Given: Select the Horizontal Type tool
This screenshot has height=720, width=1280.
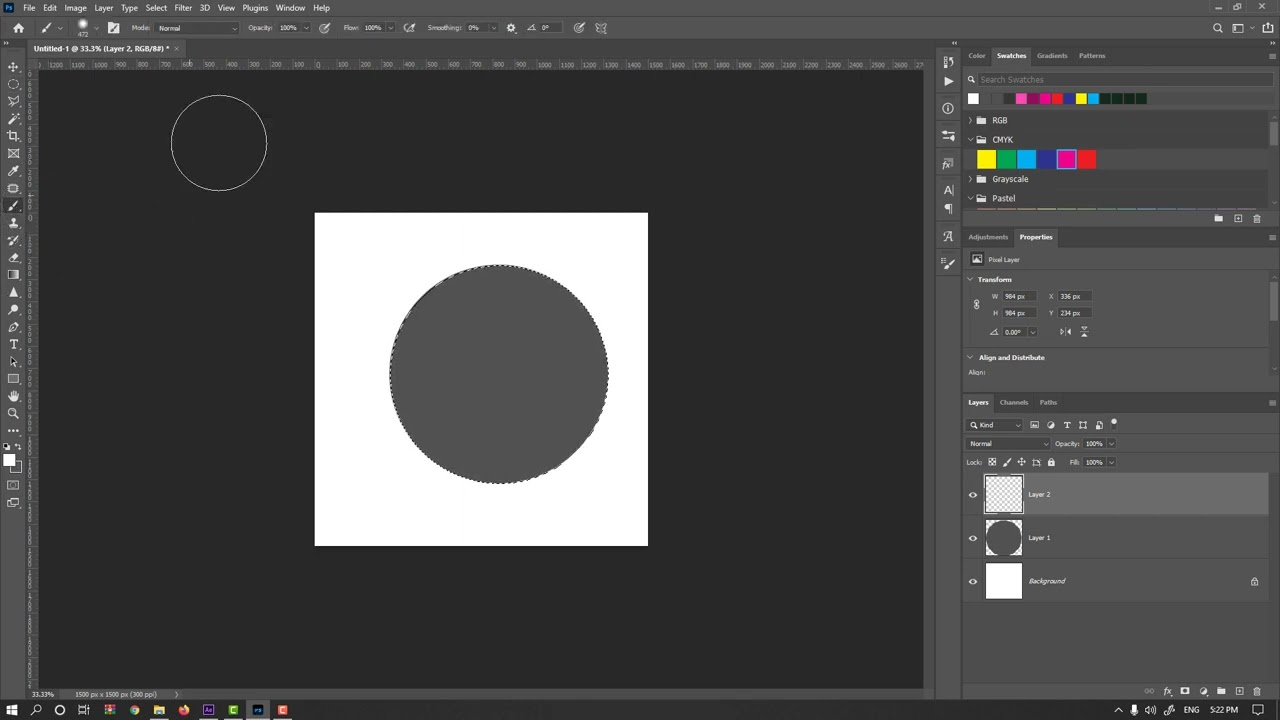Looking at the screenshot, I should [x=13, y=344].
